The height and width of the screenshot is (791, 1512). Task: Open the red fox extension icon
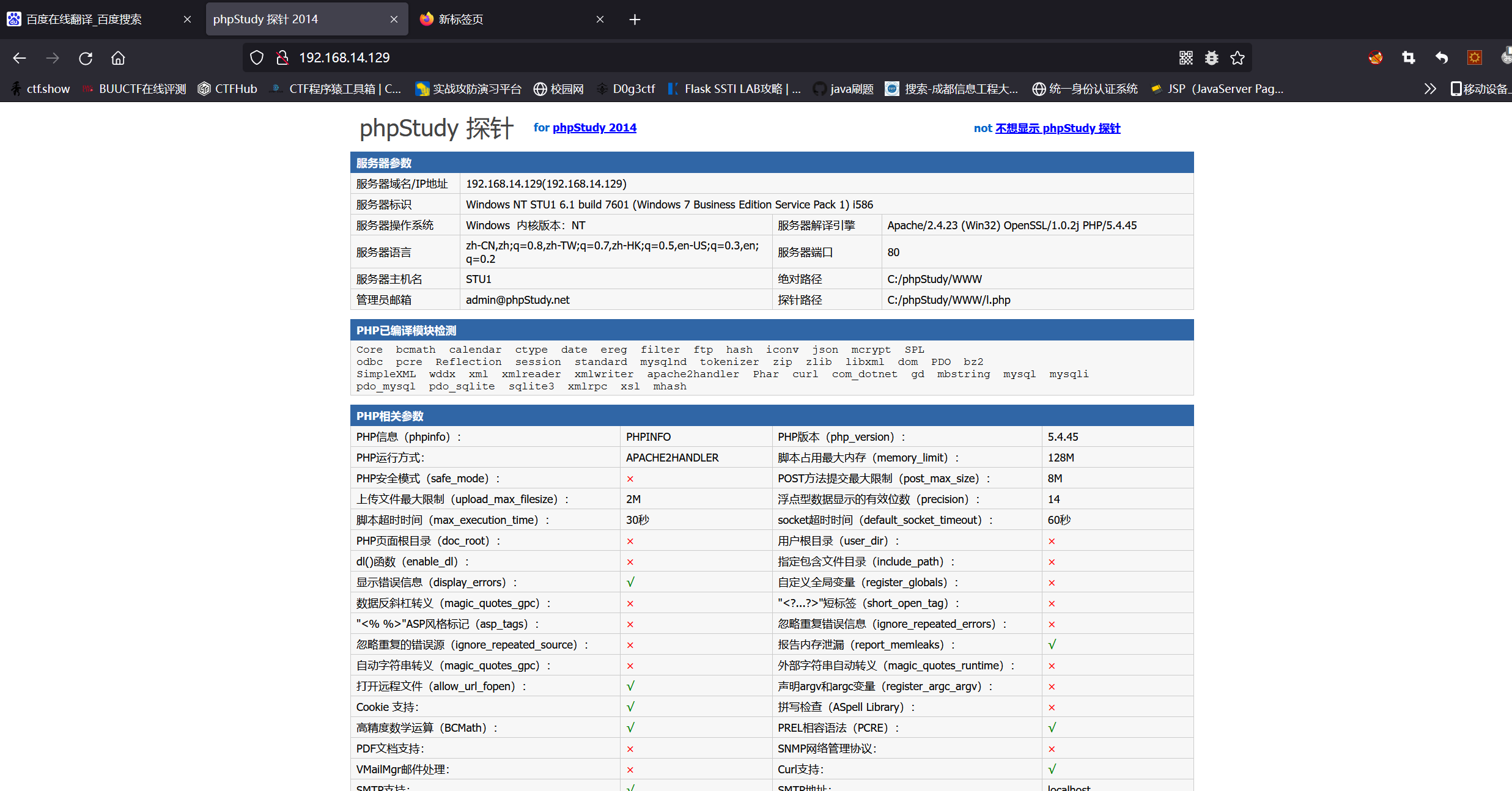tap(1376, 58)
